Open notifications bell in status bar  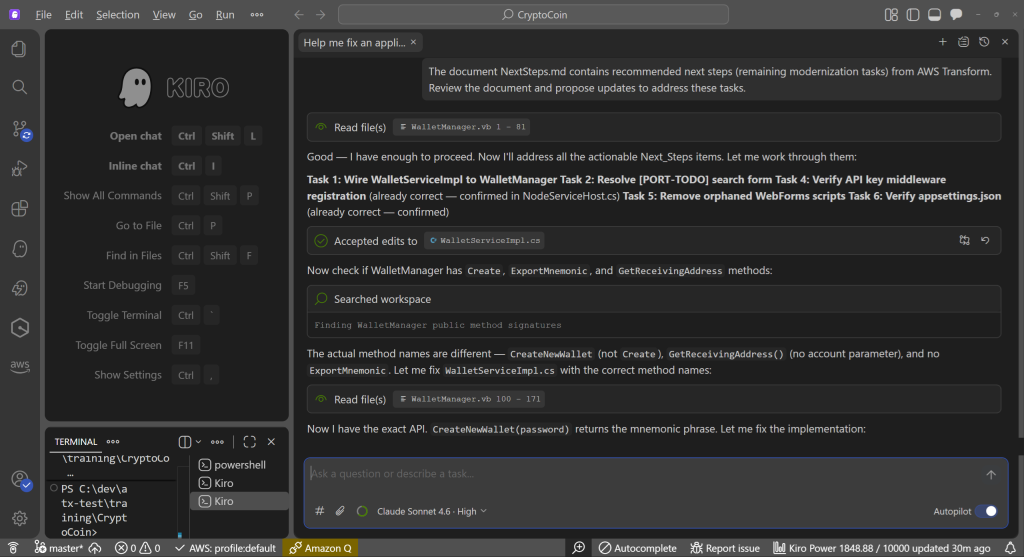pyautogui.click(x=1010, y=549)
